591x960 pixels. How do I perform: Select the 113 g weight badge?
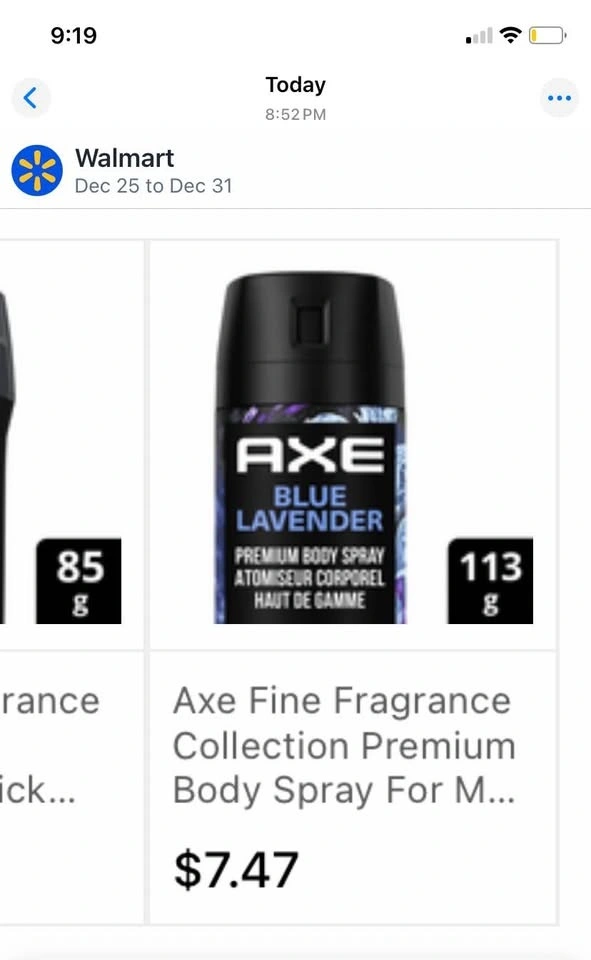tap(491, 580)
